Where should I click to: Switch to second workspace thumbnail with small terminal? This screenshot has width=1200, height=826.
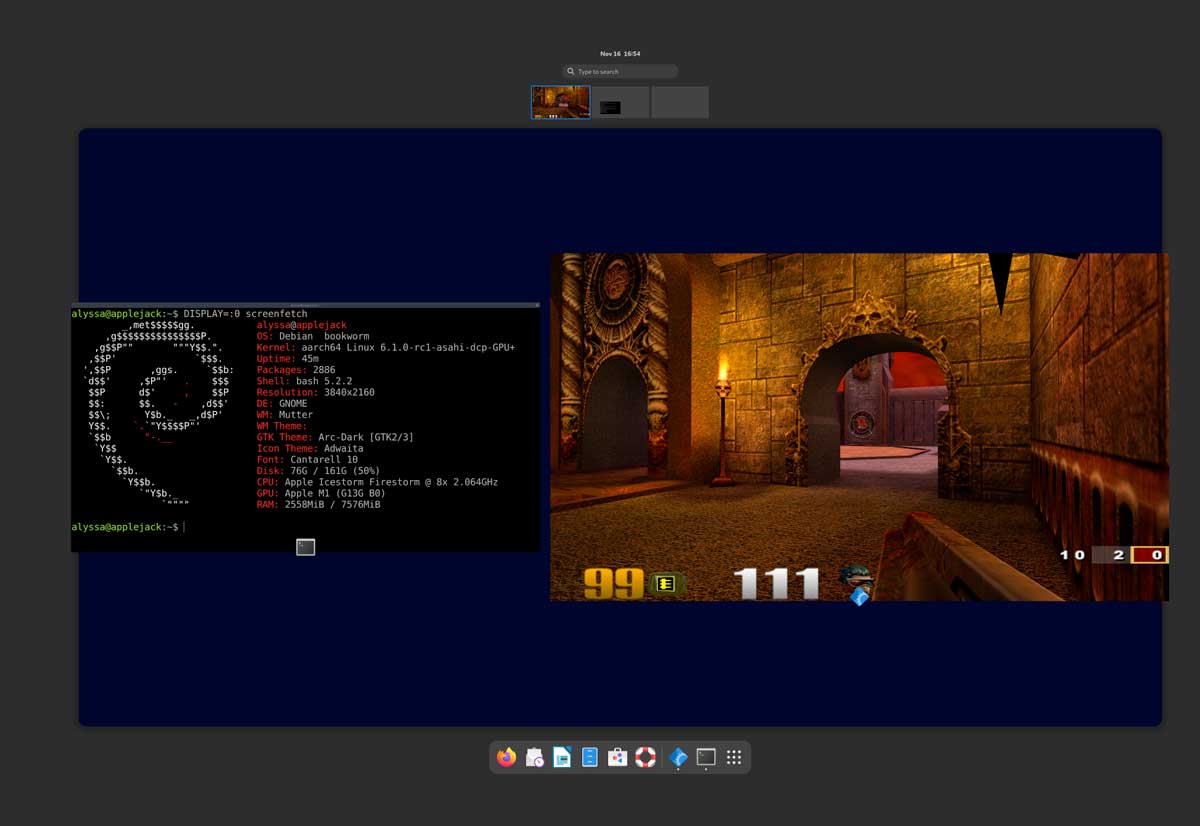[620, 102]
